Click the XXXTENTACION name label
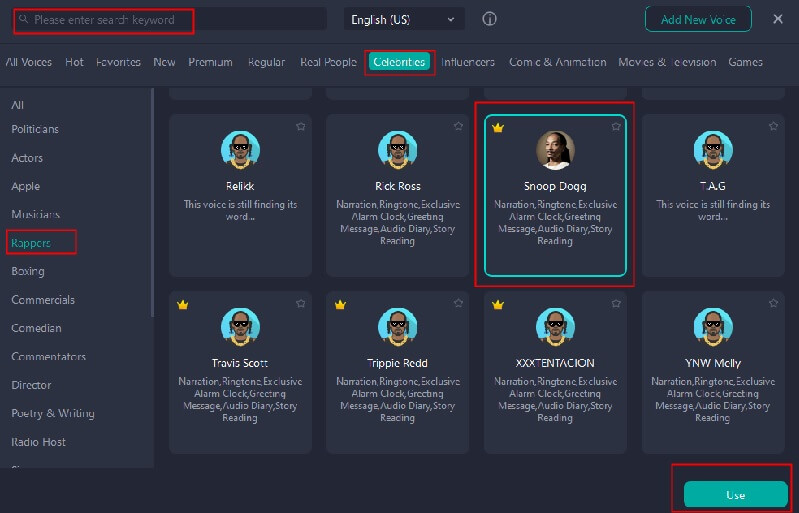 [x=555, y=363]
